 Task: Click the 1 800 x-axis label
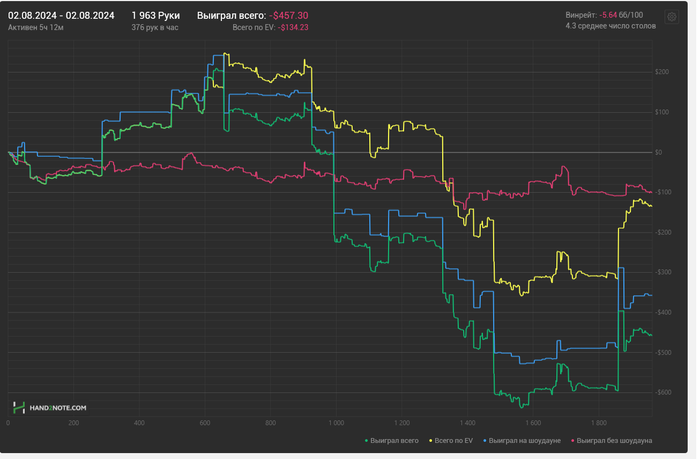599,423
